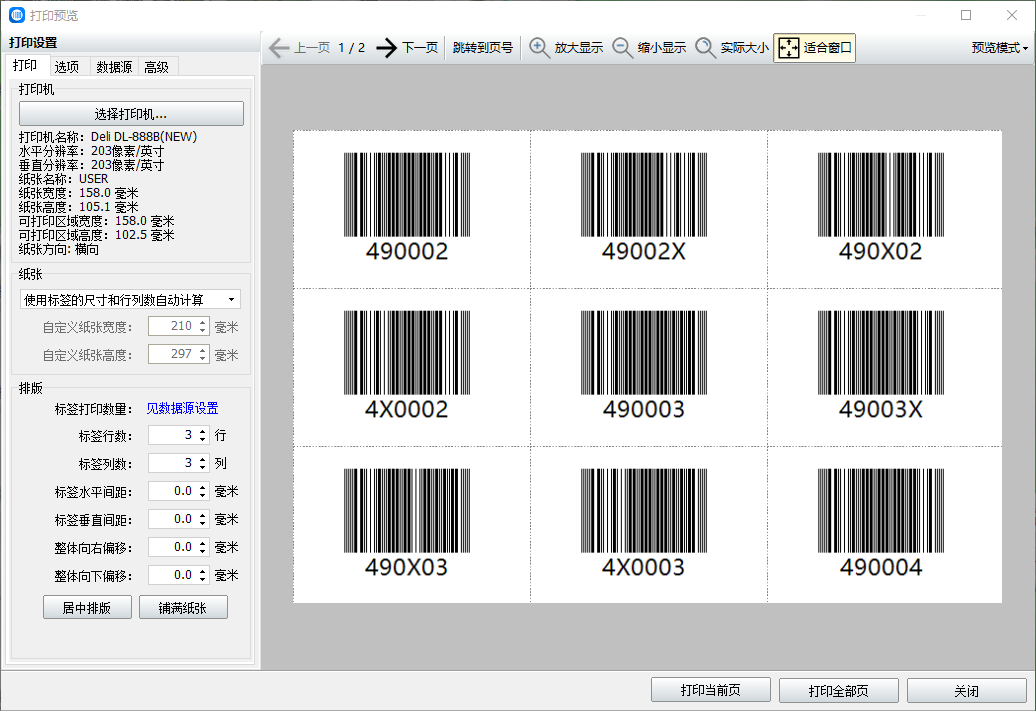Click the 居中排版 button
Image resolution: width=1036 pixels, height=711 pixels.
tap(87, 607)
